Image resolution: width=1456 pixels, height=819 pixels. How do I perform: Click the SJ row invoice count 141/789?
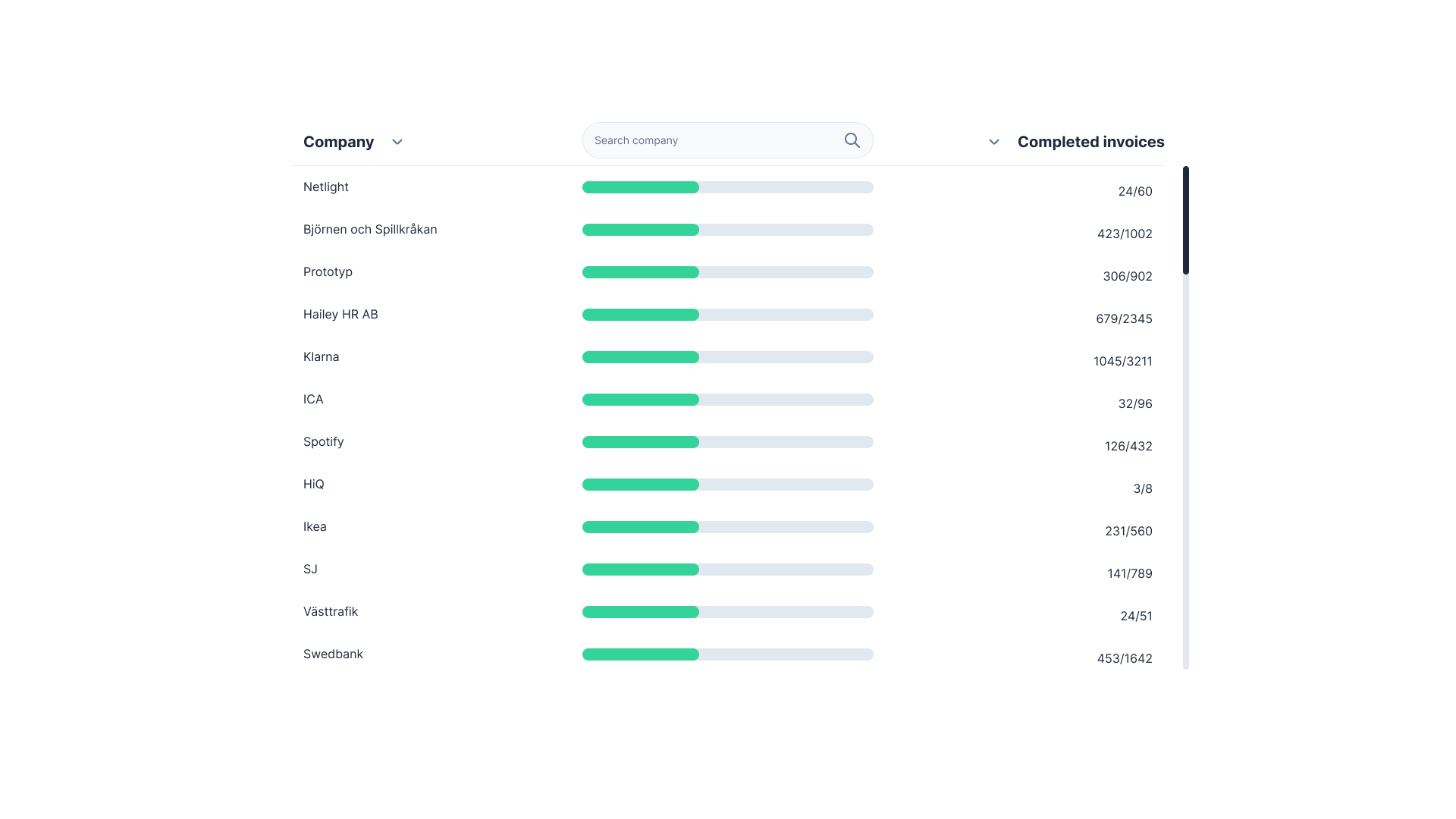(1129, 573)
